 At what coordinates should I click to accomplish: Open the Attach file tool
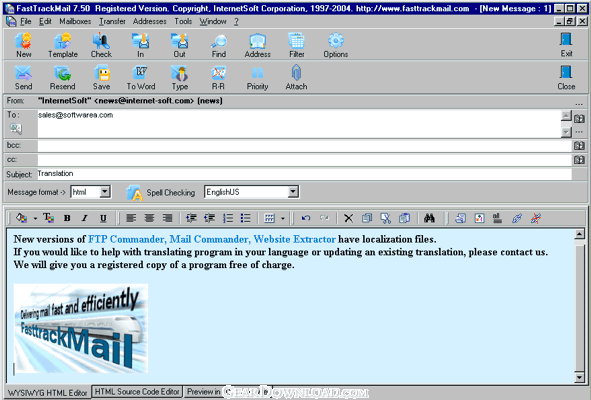click(x=296, y=77)
